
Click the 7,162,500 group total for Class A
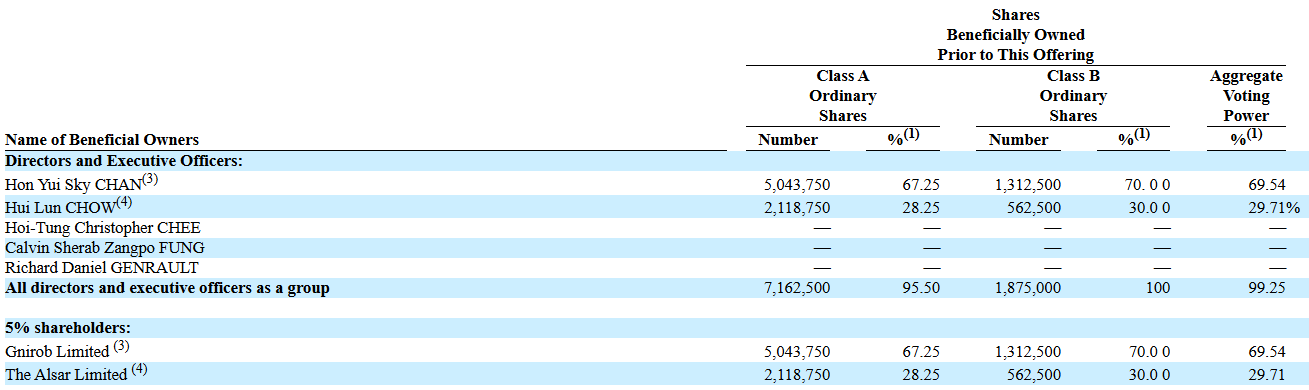797,289
